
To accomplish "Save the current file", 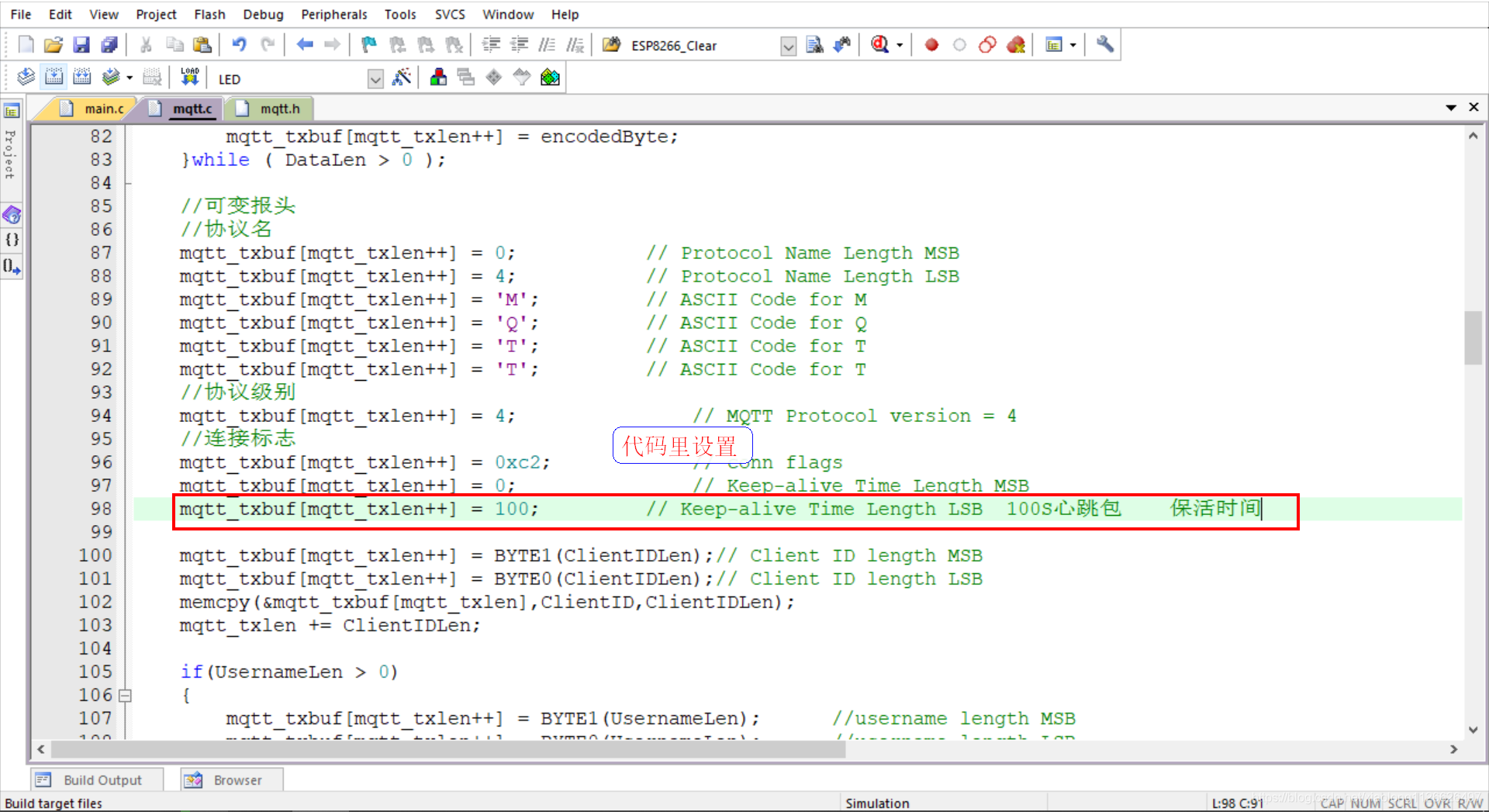I will [81, 45].
